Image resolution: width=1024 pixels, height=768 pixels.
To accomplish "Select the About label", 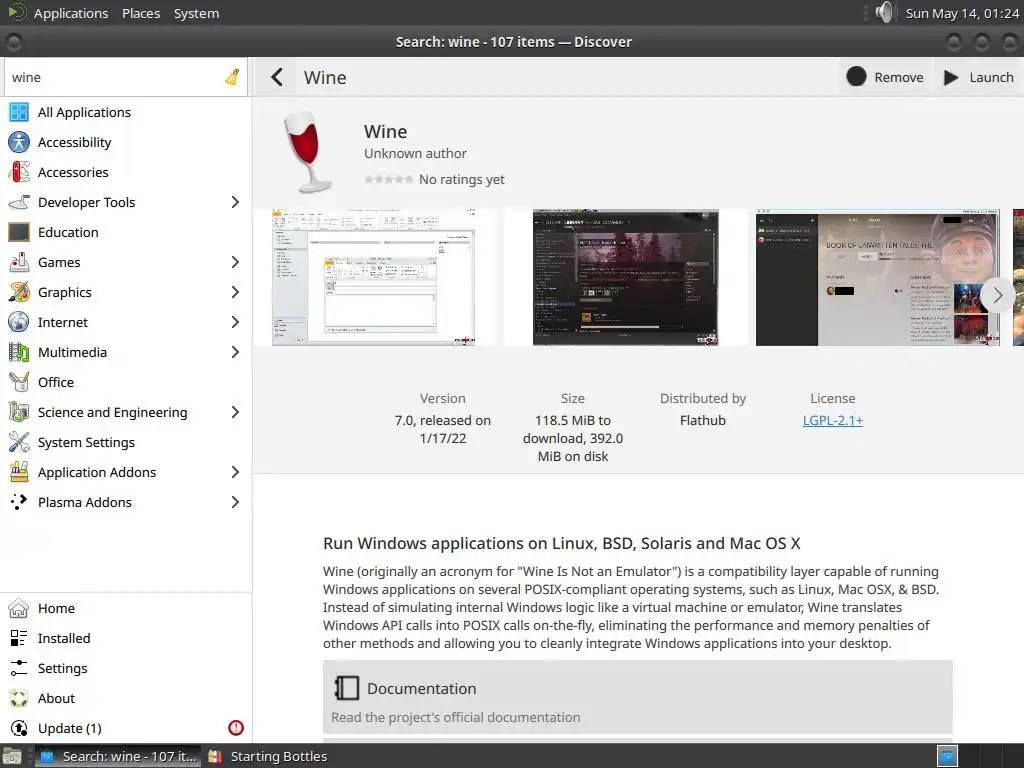I will 56,699.
